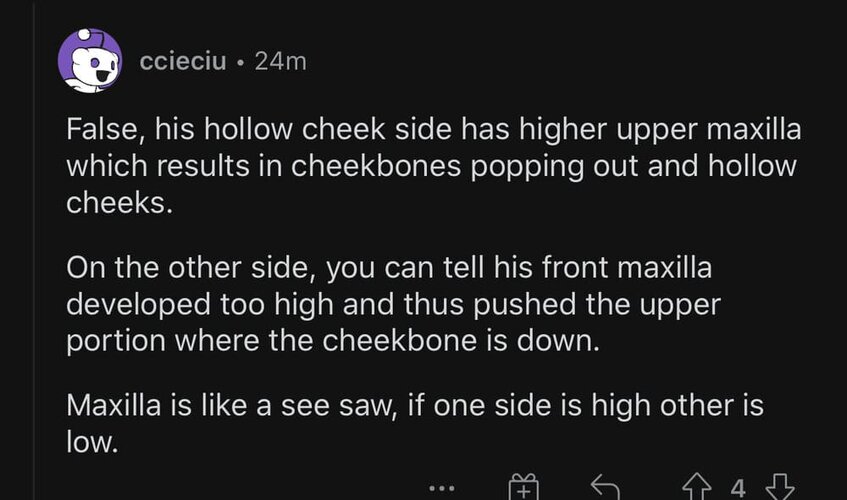Click the paragraph starting "On the other side"

[x=393, y=304]
